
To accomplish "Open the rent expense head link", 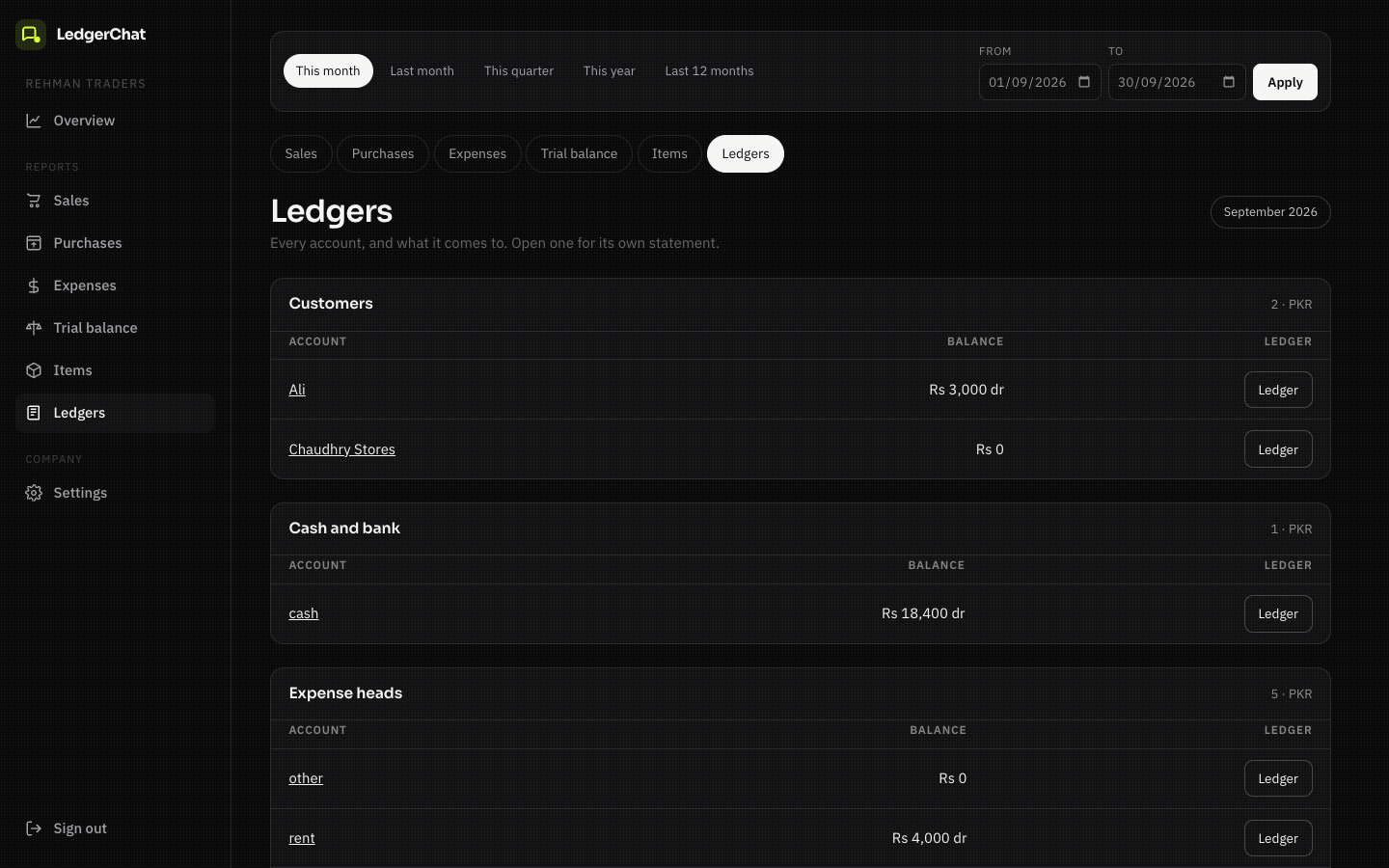I will coord(302,838).
